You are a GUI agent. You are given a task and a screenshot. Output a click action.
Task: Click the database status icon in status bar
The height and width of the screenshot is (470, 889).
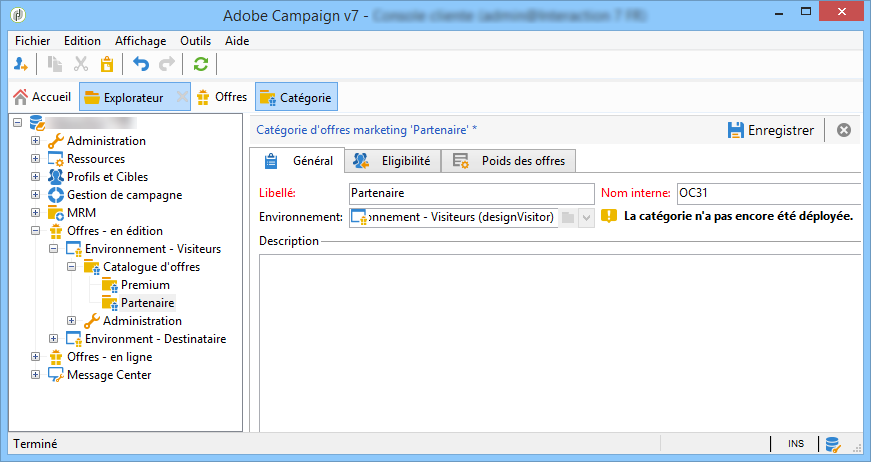coord(832,444)
